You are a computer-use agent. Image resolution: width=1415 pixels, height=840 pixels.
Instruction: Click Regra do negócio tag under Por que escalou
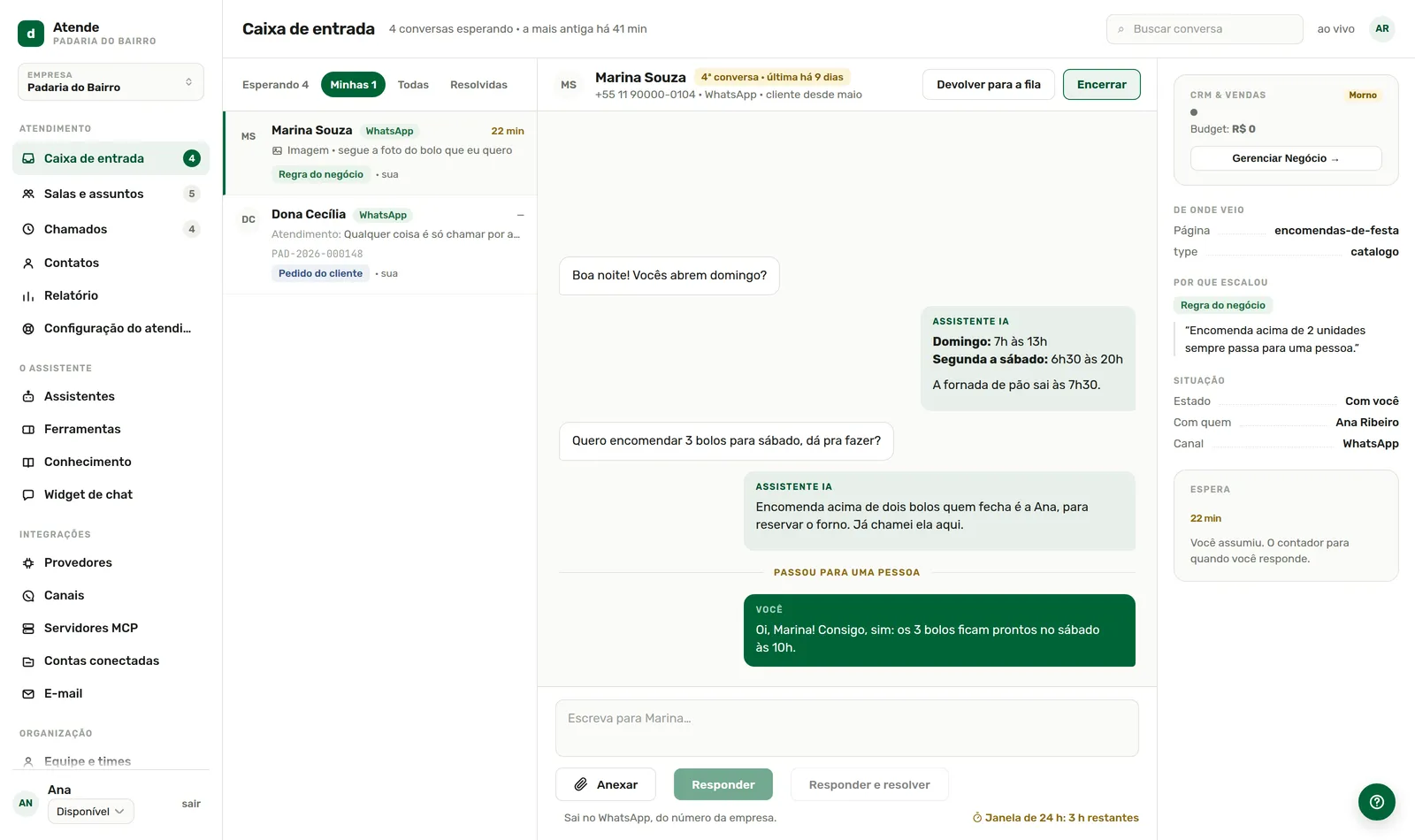click(x=1223, y=305)
